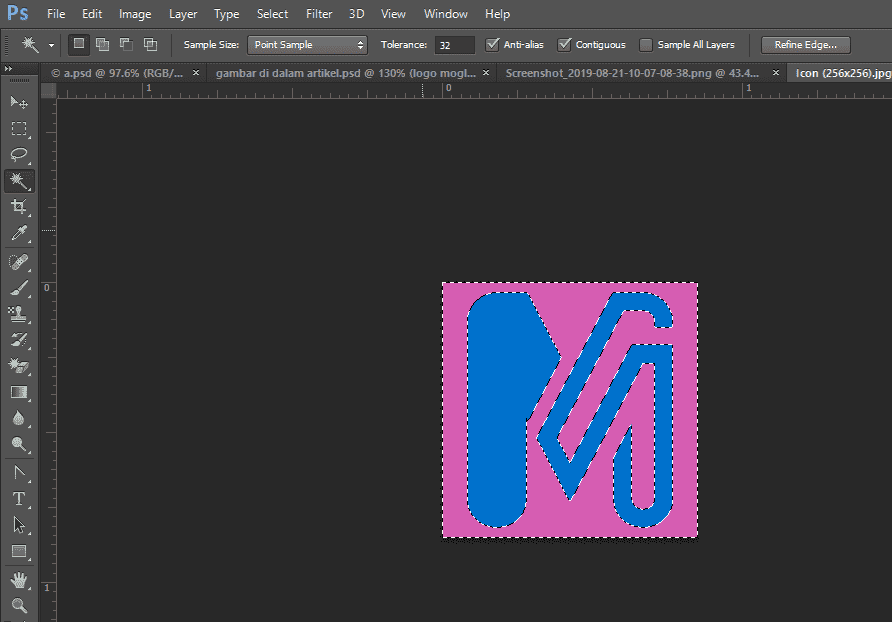The image size is (892, 622).
Task: Select the Path Selection tool
Action: coord(19,525)
